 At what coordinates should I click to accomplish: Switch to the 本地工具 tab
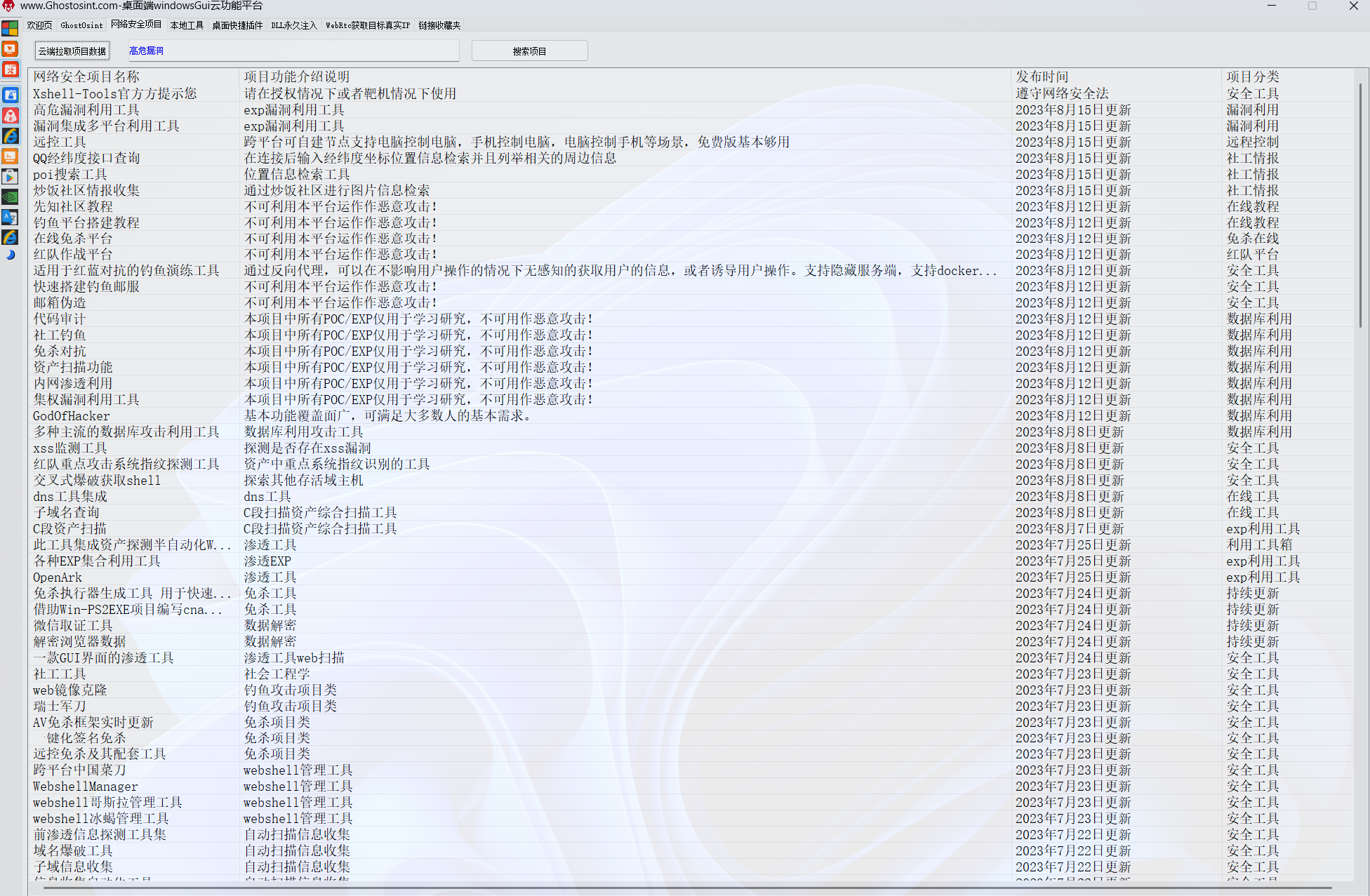(187, 25)
